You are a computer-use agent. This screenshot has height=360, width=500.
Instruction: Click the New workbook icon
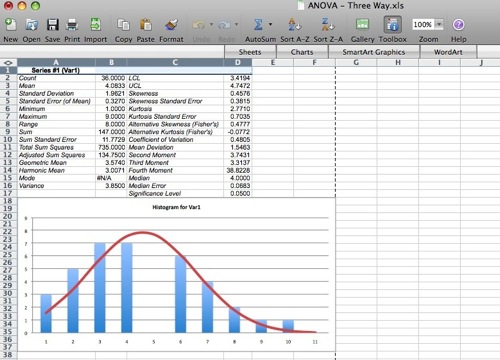click(x=10, y=25)
